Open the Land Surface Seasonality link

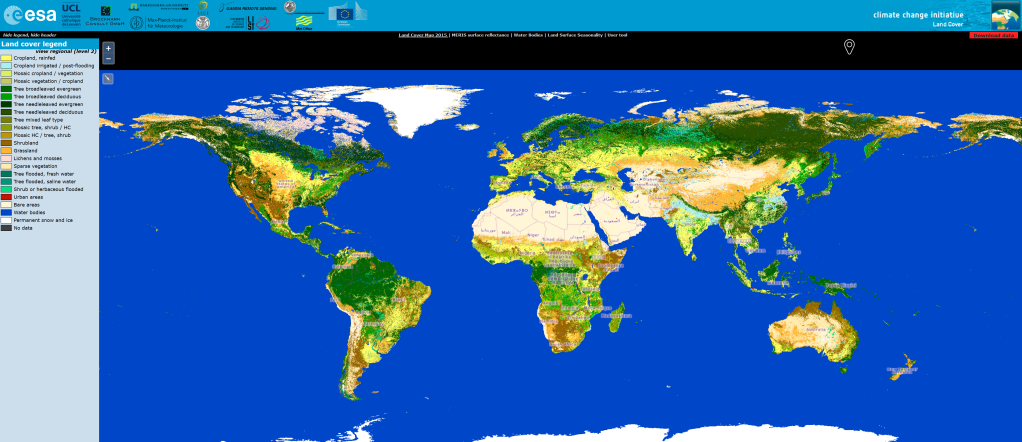[574, 35]
